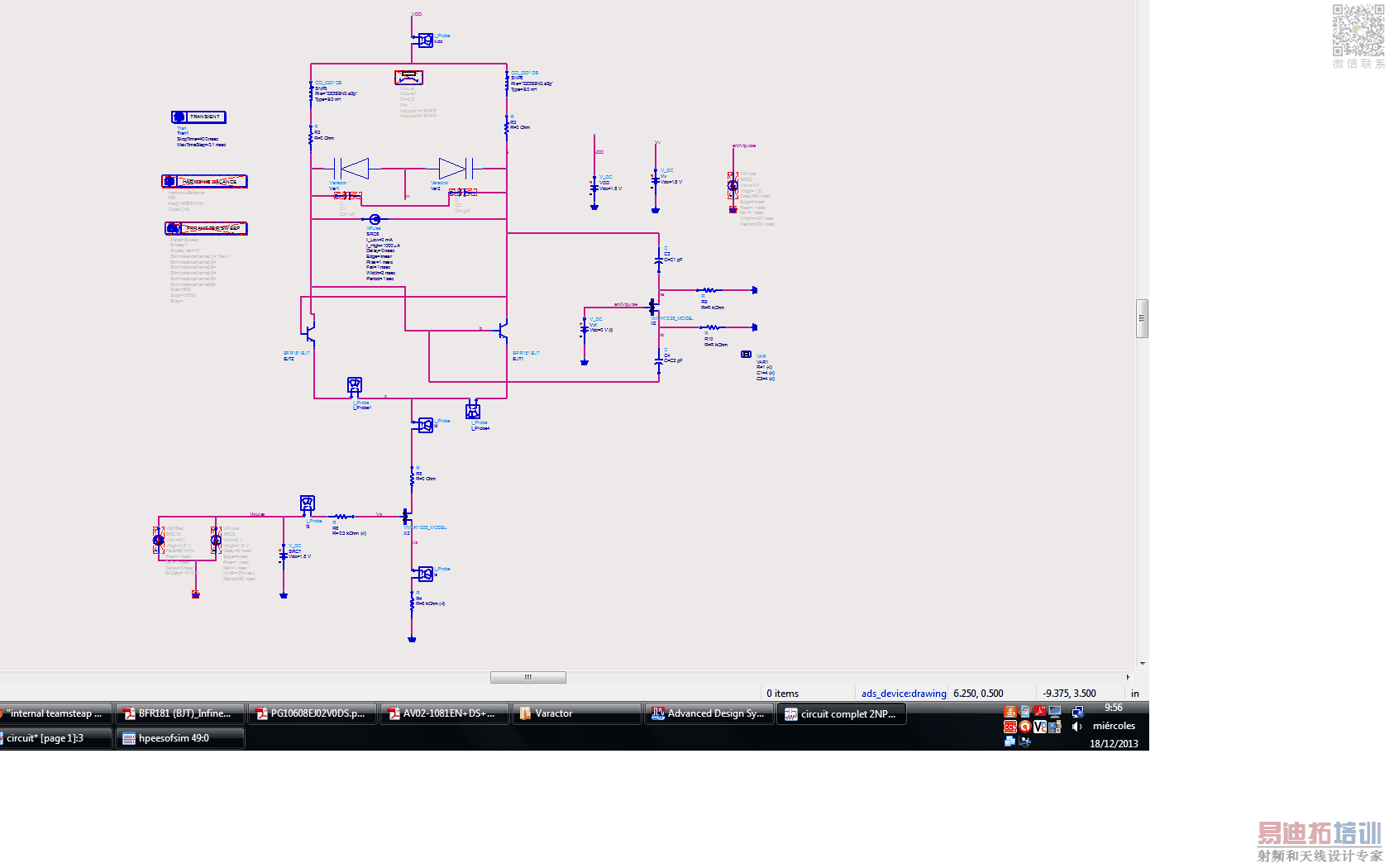
Task: Switch to 'circuit* [page 1]:3' taskbar window
Action: (55, 738)
